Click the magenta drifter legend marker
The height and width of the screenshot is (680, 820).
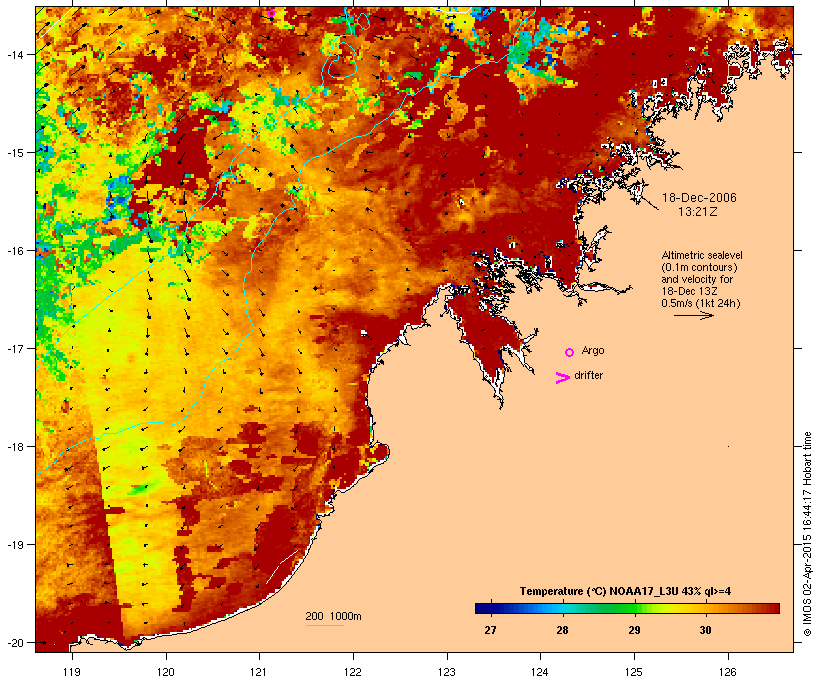coord(562,378)
